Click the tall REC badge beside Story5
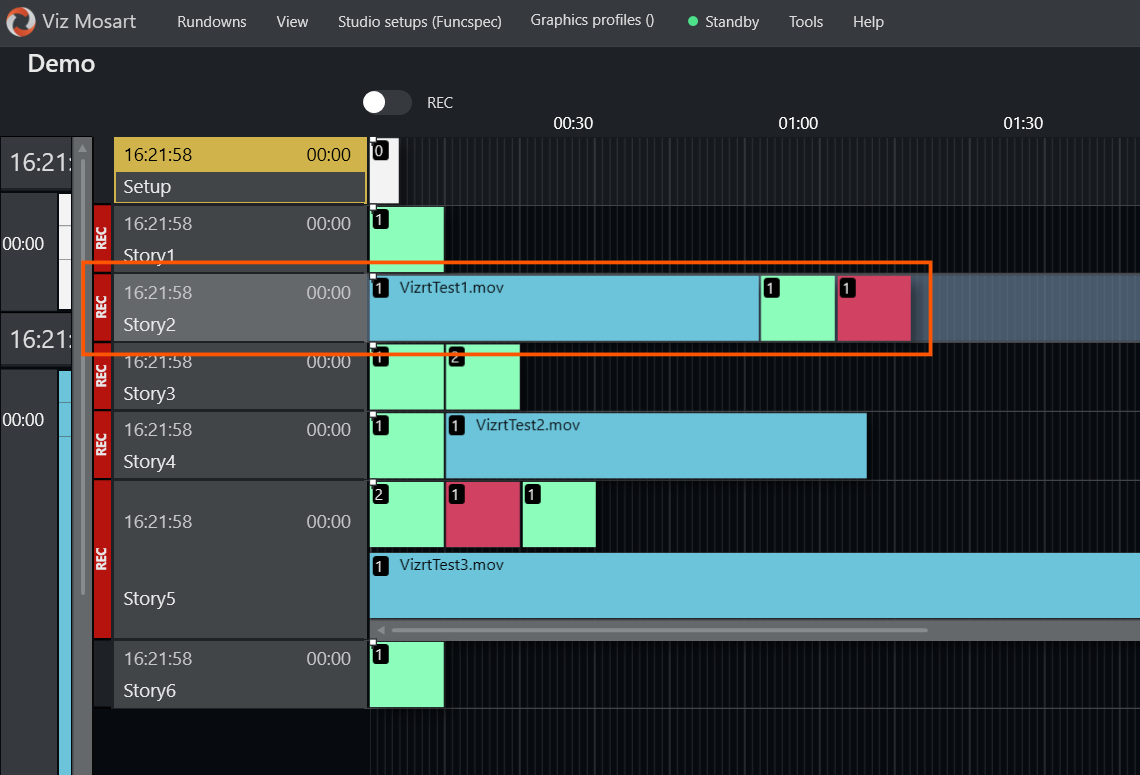 click(x=101, y=559)
